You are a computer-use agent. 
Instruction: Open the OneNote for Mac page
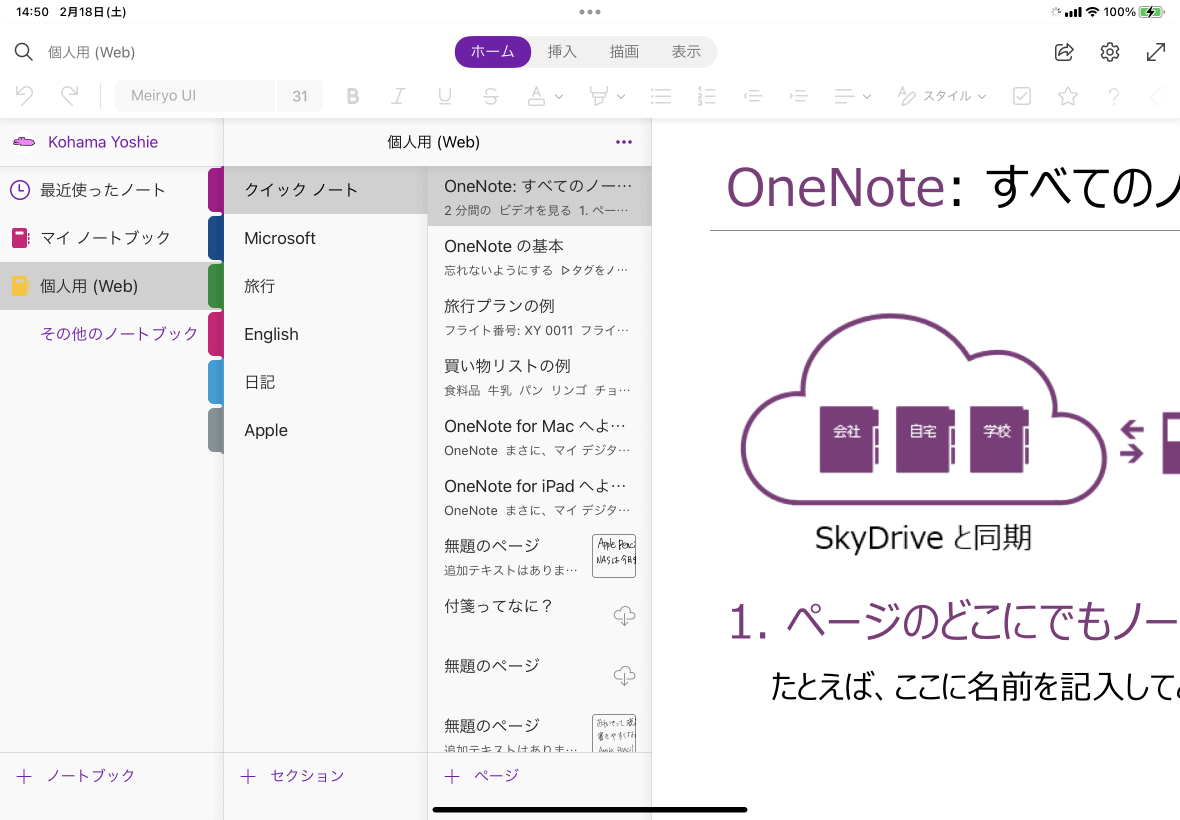click(x=539, y=437)
